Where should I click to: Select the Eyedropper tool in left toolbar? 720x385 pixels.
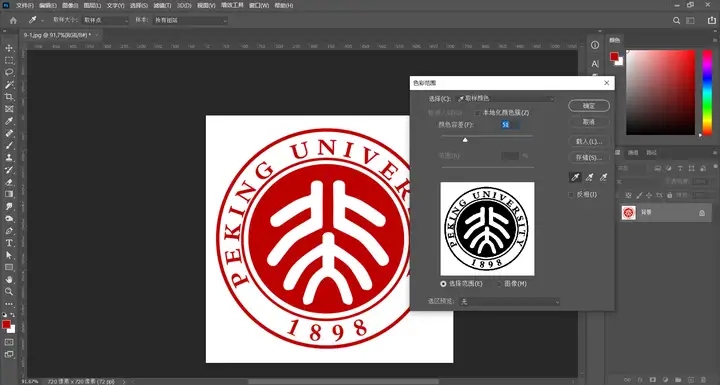pyautogui.click(x=9, y=121)
